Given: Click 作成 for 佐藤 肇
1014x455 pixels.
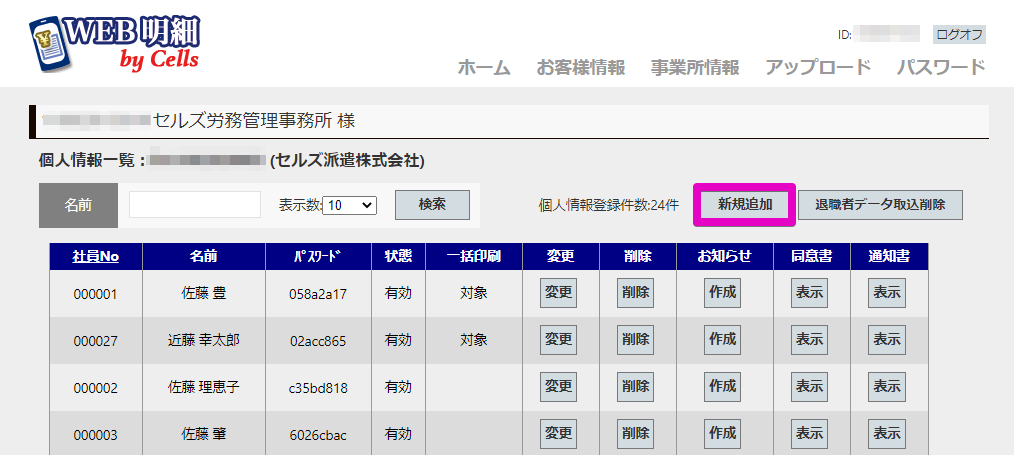Looking at the screenshot, I should pyautogui.click(x=722, y=434).
